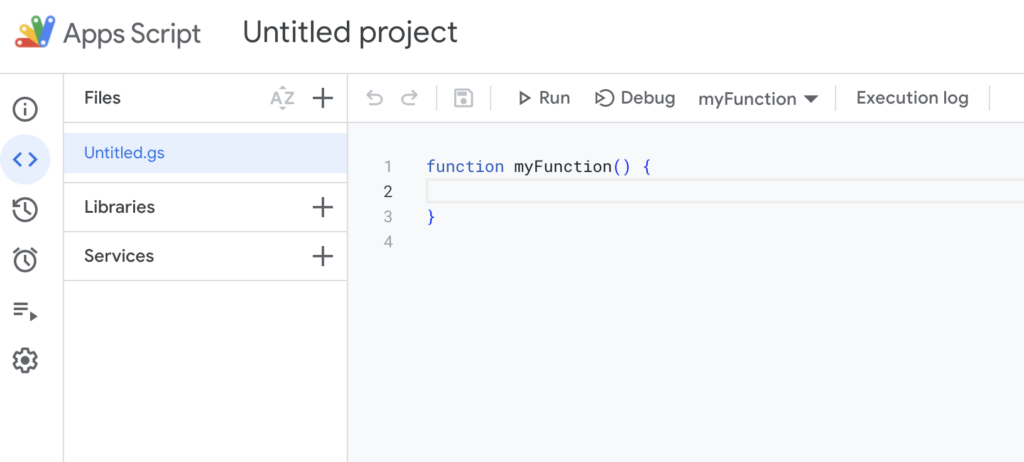Click 'myFunction' name in code line 1
This screenshot has height=462, width=1024.
coord(562,167)
